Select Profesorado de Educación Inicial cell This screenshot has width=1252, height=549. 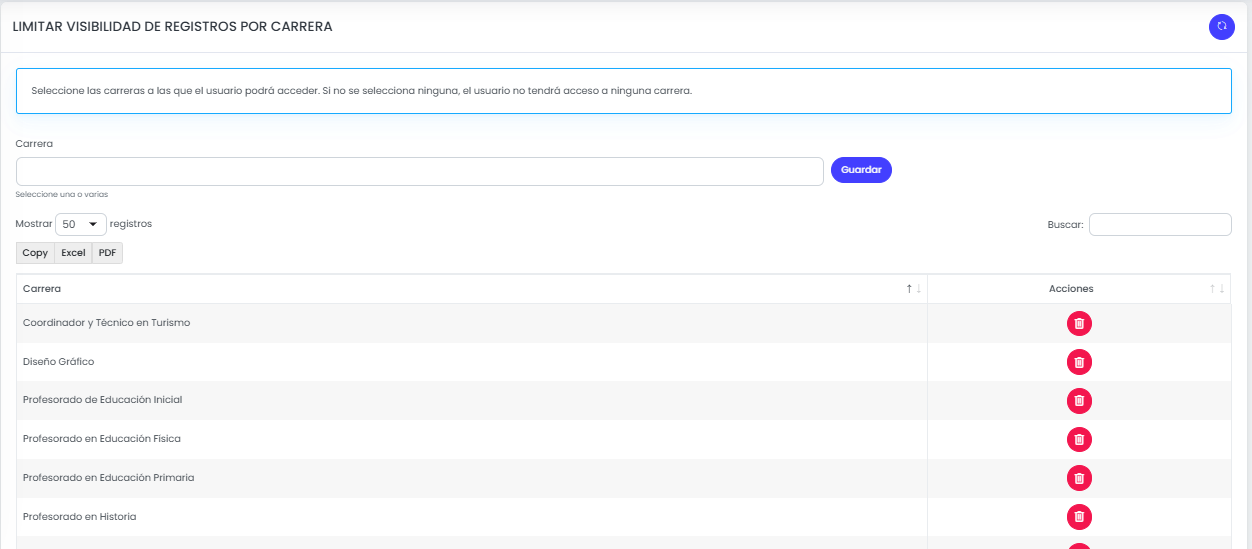point(472,400)
